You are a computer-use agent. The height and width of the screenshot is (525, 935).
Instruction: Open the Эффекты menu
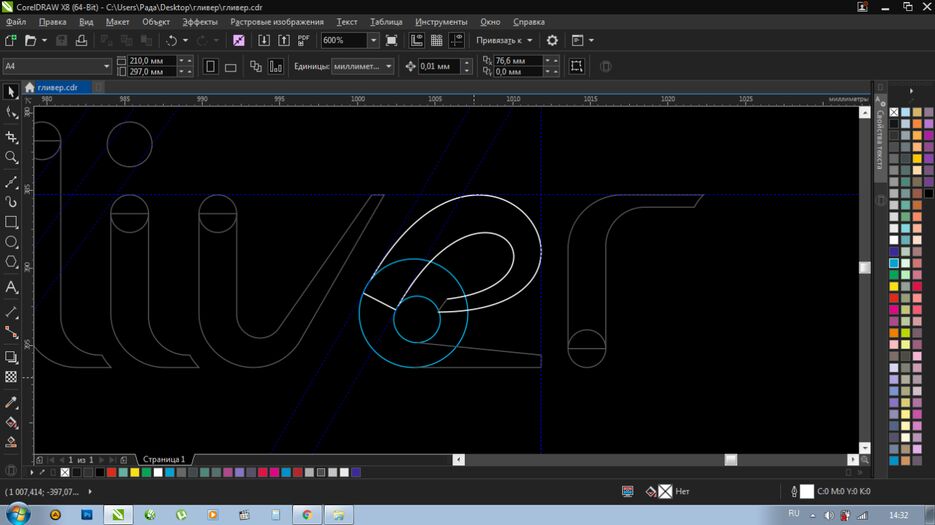(200, 21)
